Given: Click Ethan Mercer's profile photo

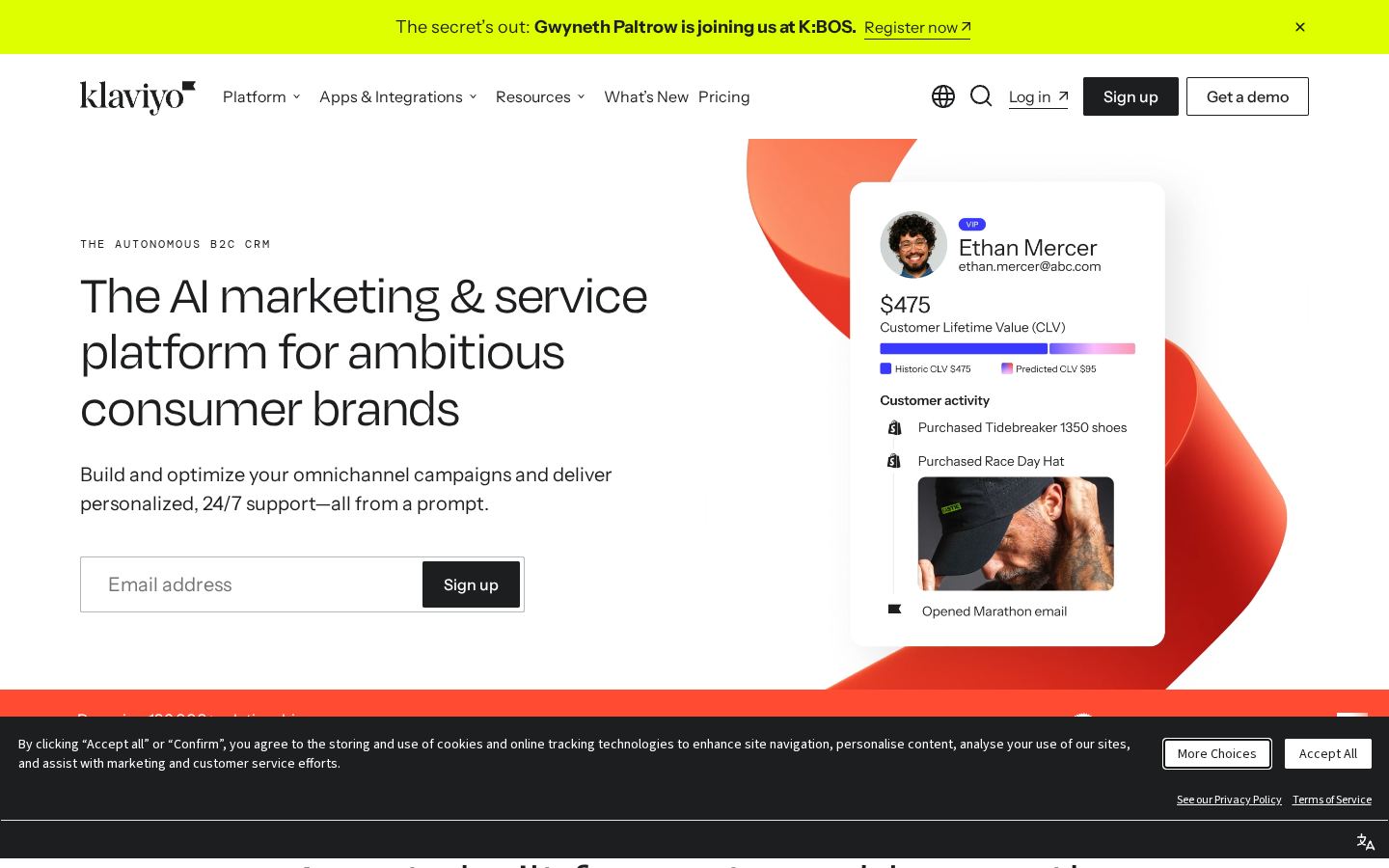Looking at the screenshot, I should point(913,244).
